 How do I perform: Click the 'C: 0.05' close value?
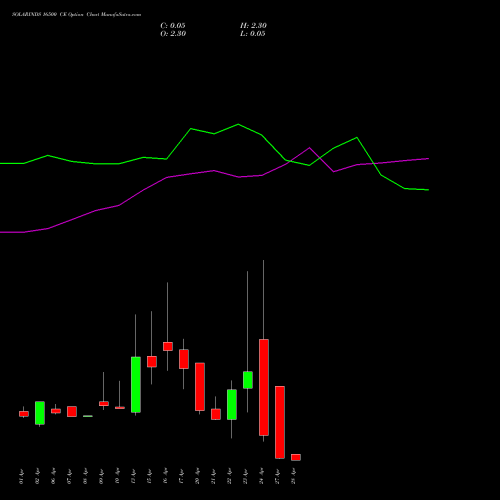173,26
